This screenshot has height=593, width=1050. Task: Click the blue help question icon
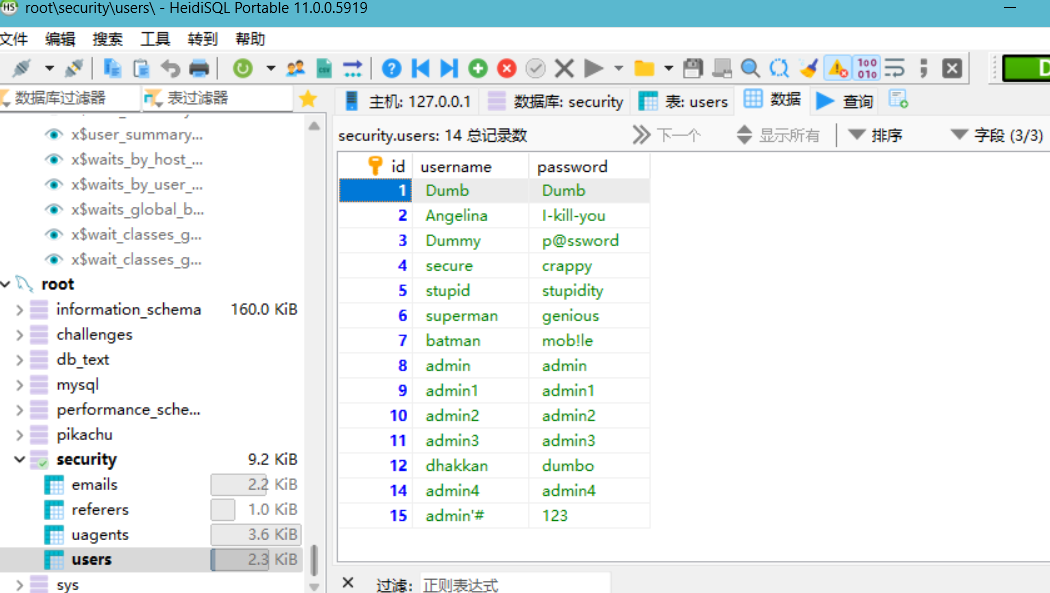[392, 68]
